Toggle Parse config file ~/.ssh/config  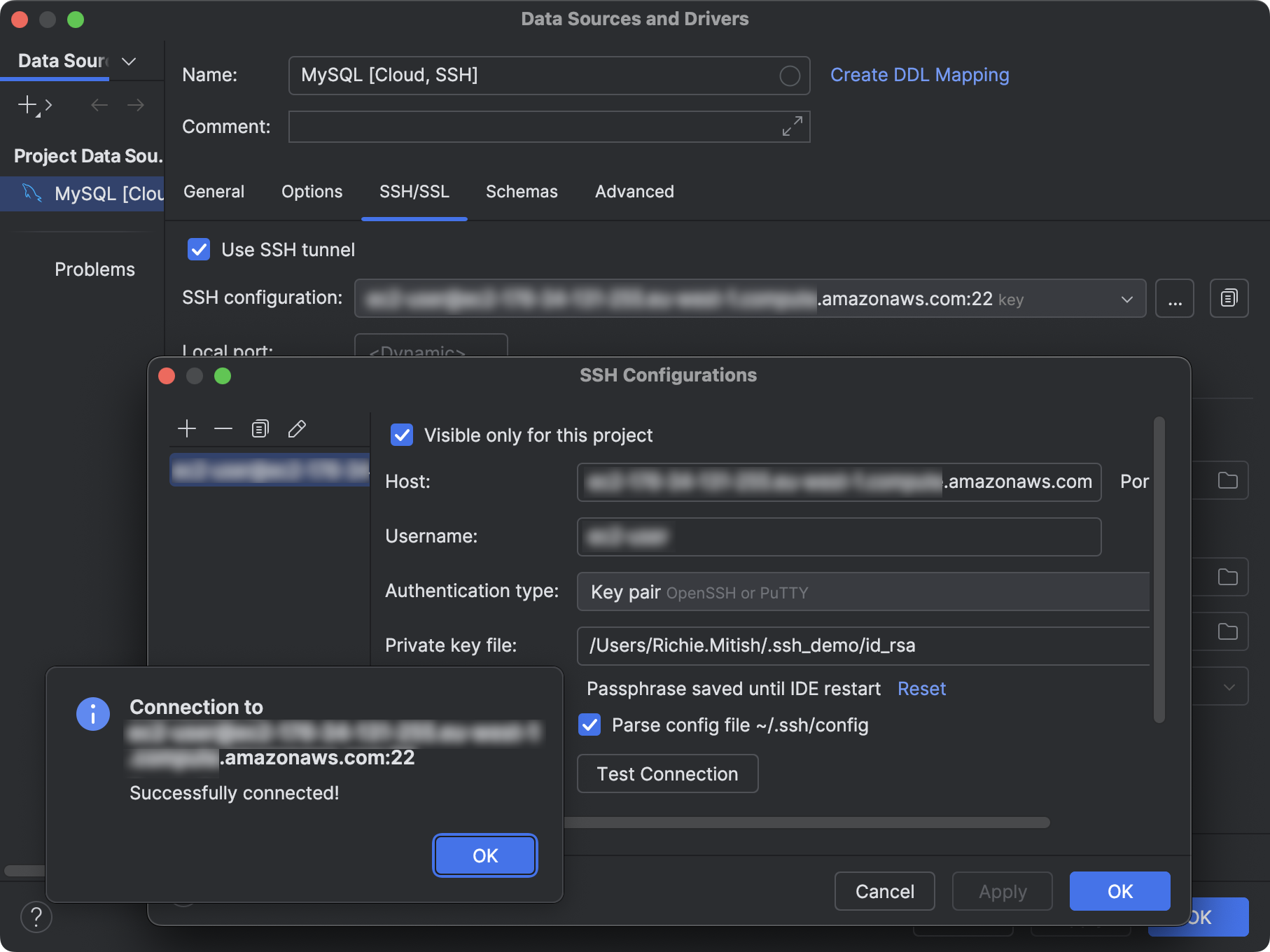pyautogui.click(x=589, y=725)
